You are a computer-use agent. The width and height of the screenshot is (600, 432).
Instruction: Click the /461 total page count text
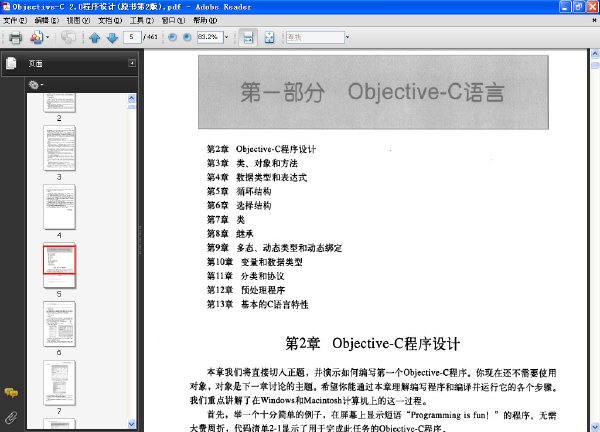coord(150,37)
